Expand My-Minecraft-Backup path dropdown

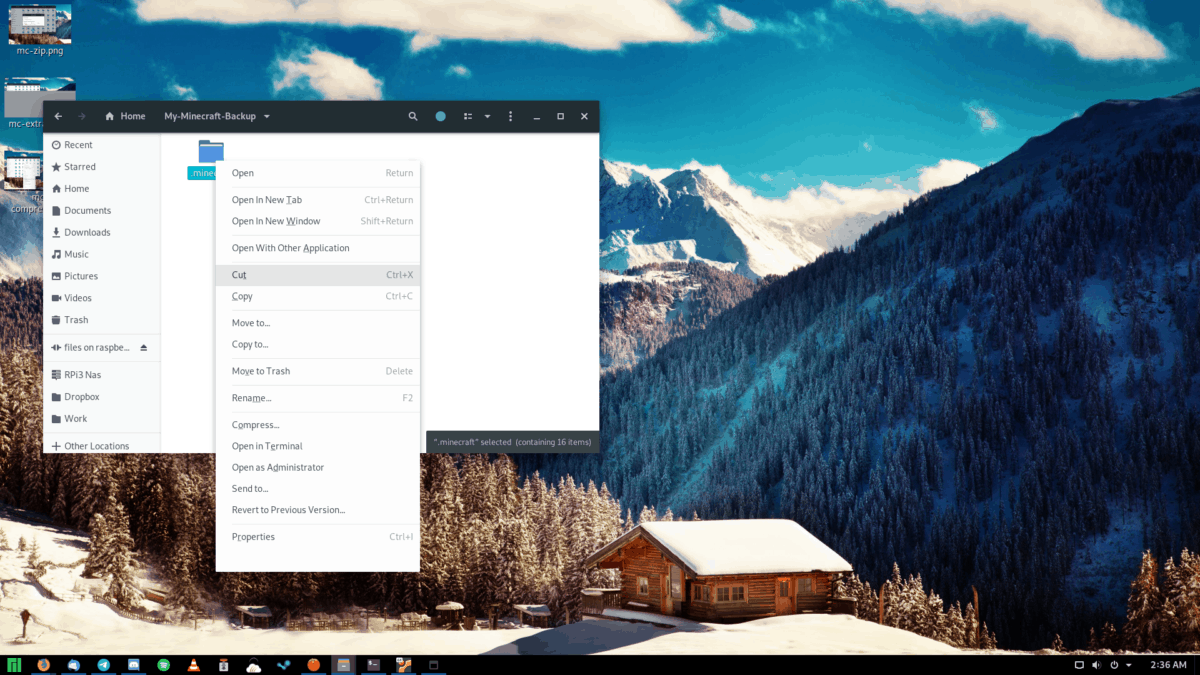coord(266,116)
